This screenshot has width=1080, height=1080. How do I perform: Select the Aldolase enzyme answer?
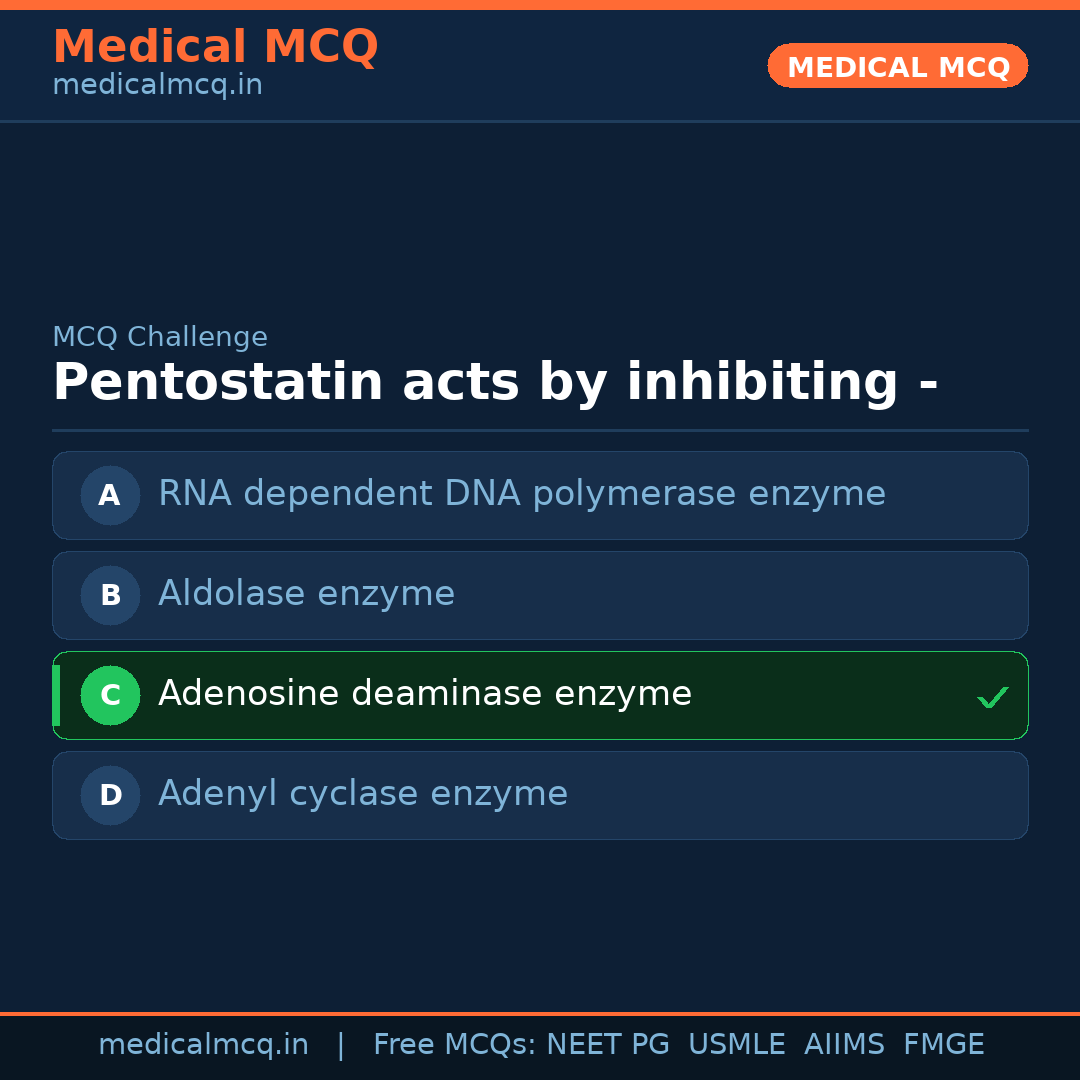pos(306,594)
